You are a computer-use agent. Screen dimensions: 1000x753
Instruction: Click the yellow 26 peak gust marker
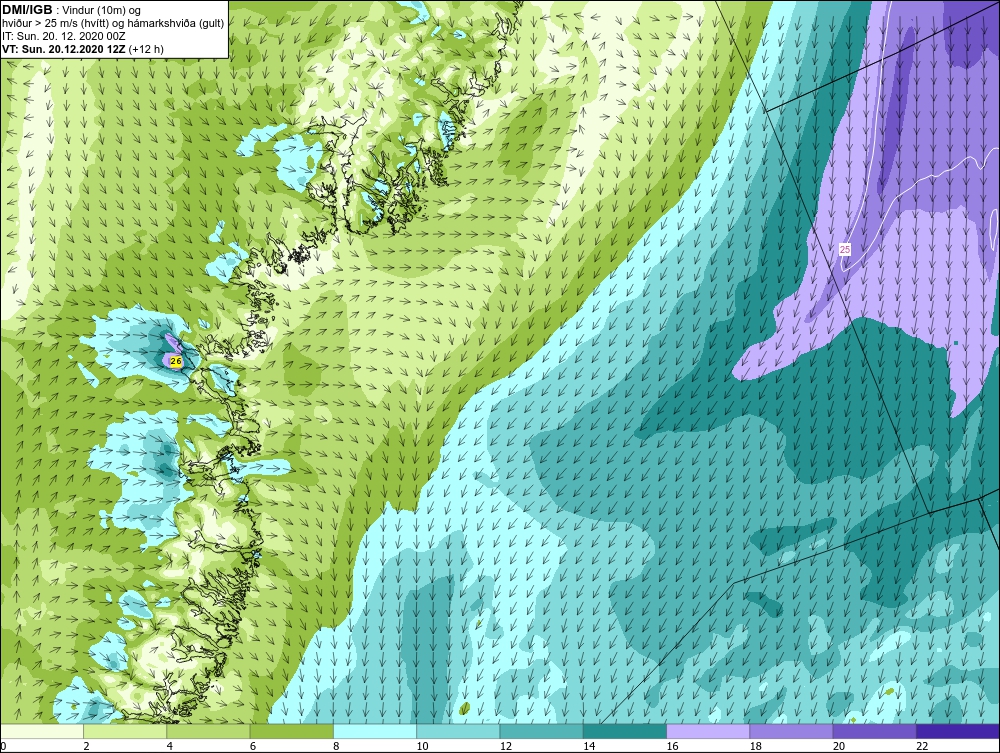pos(177,361)
